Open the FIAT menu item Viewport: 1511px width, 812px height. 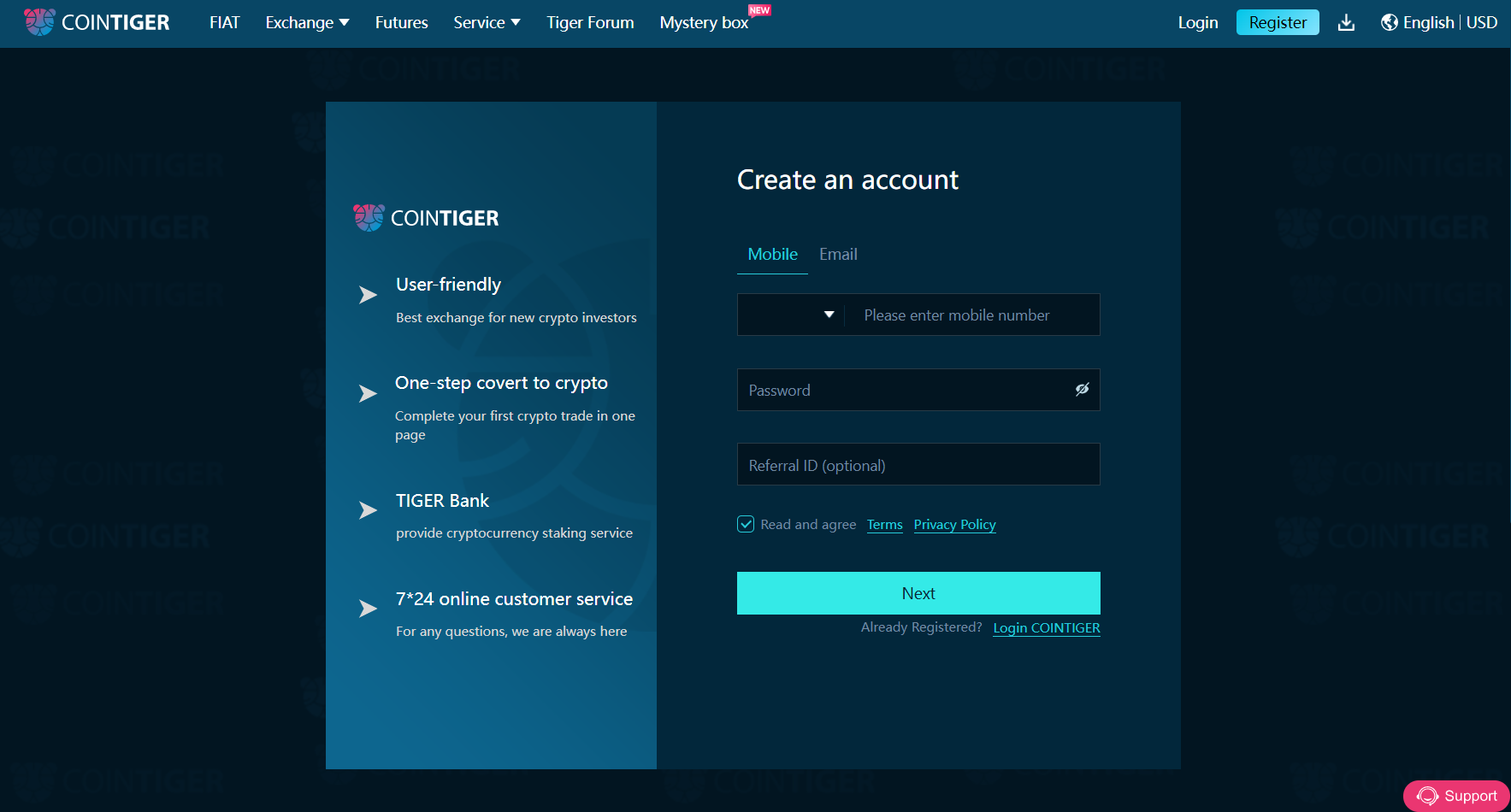pyautogui.click(x=225, y=22)
